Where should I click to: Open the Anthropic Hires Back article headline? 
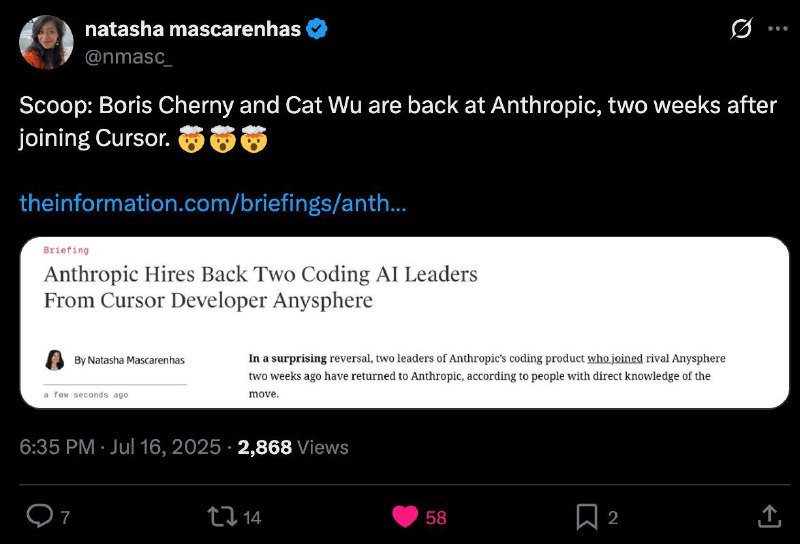click(260, 287)
